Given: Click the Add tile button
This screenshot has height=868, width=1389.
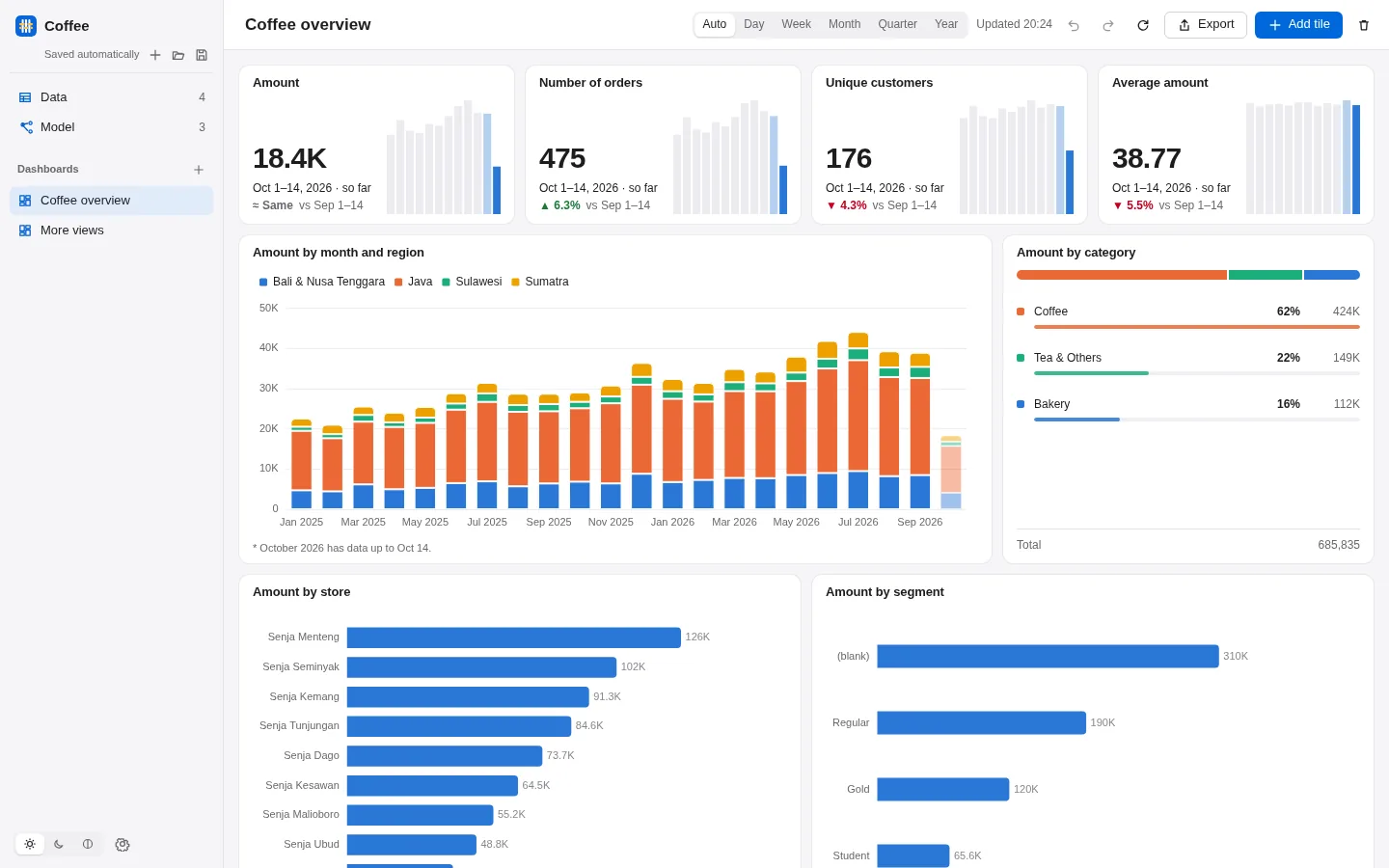Looking at the screenshot, I should coord(1298,25).
